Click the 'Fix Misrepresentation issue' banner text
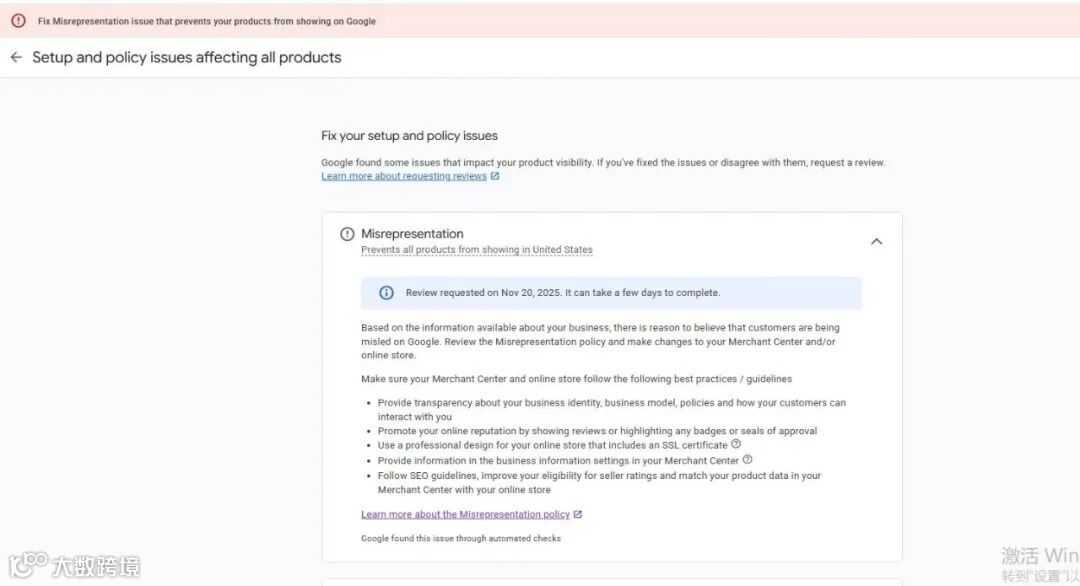Screen dimensions: 1080x586 click(x=207, y=21)
